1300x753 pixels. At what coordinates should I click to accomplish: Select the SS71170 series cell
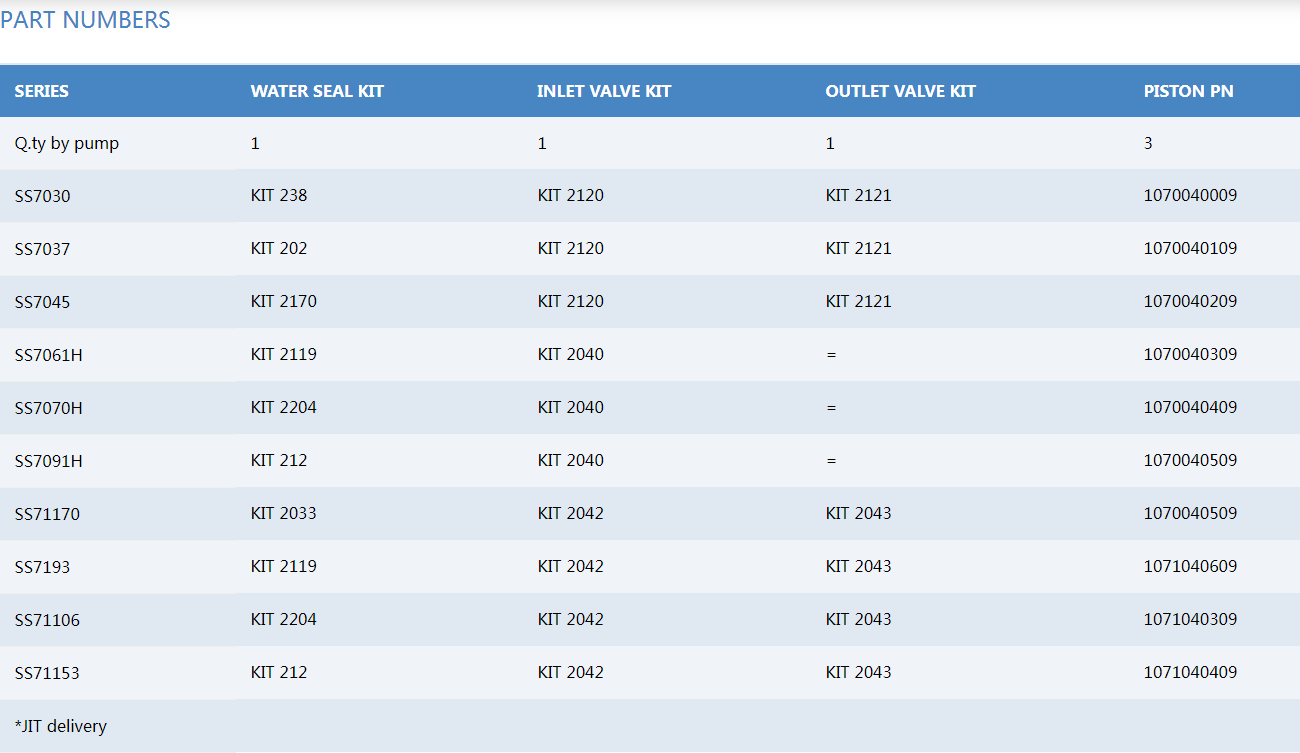[47, 514]
